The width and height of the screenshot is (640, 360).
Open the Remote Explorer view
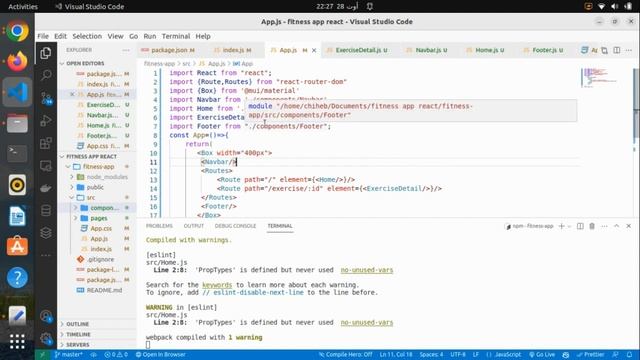click(x=46, y=166)
